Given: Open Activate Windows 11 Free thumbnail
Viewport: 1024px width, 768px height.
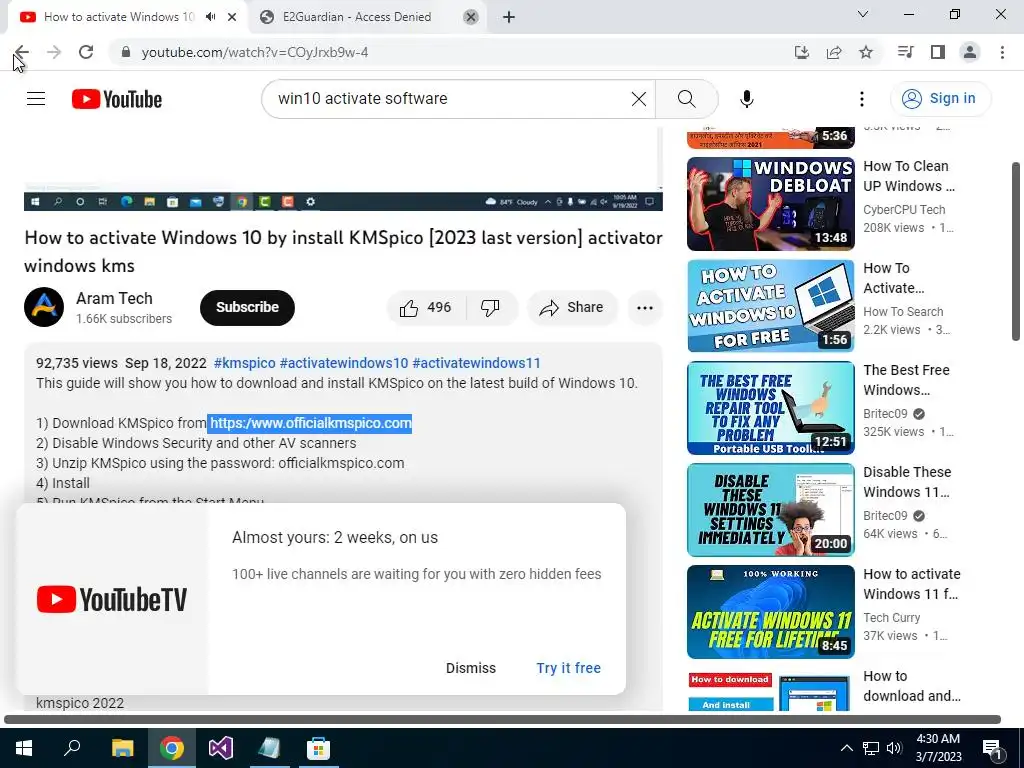Looking at the screenshot, I should [x=771, y=612].
